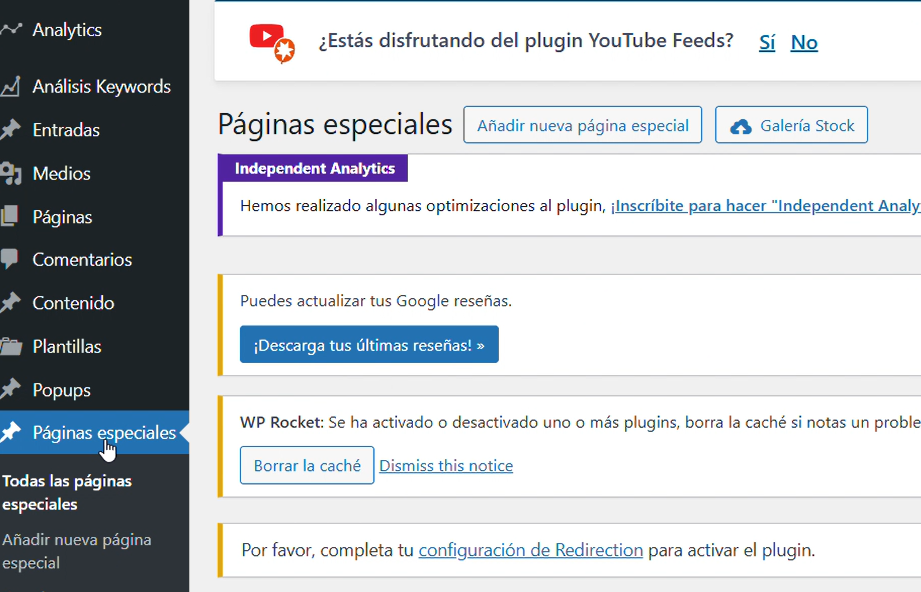Click the Comentarios speech bubble icon
This screenshot has width=921, height=592.
click(11, 259)
